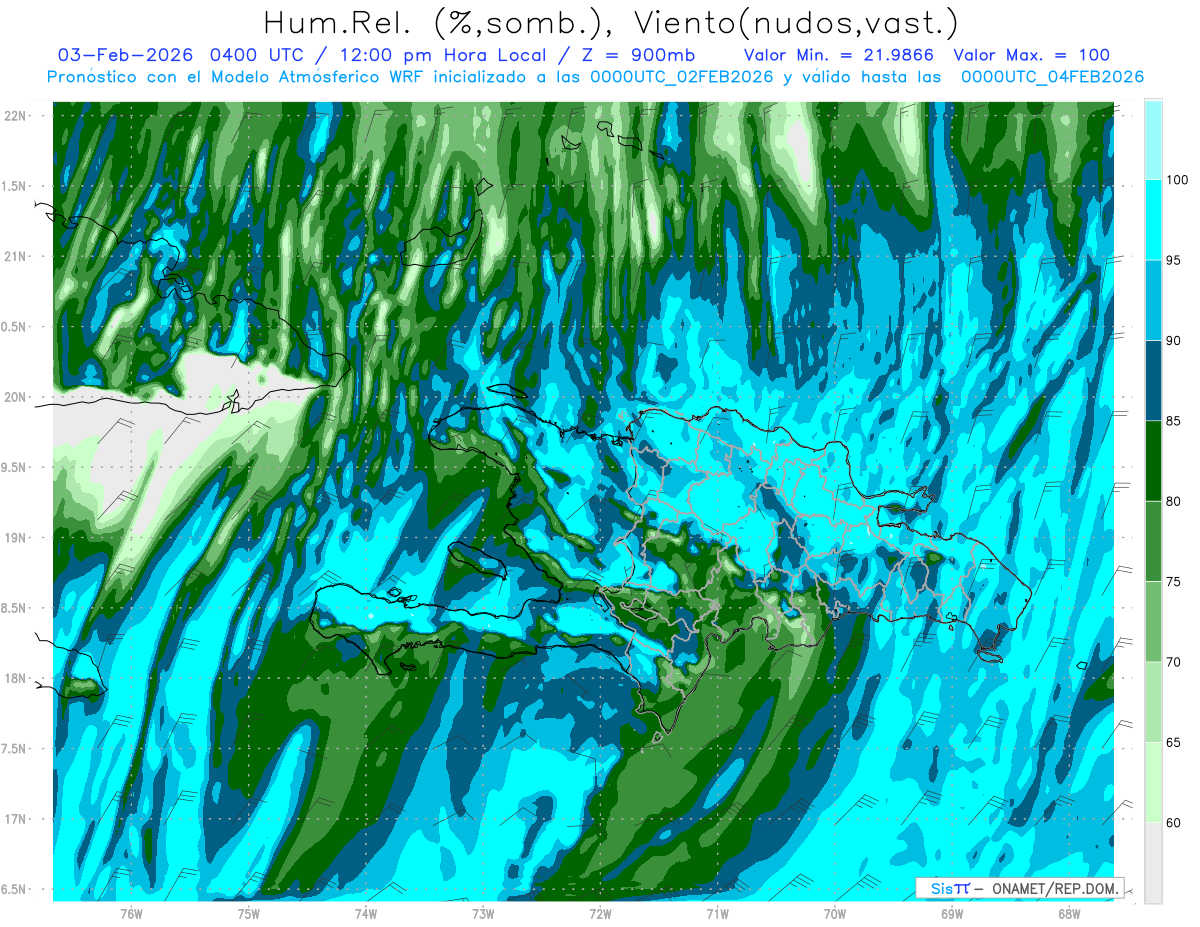Click the '74W' longitude label
The image size is (1200, 927).
[366, 913]
